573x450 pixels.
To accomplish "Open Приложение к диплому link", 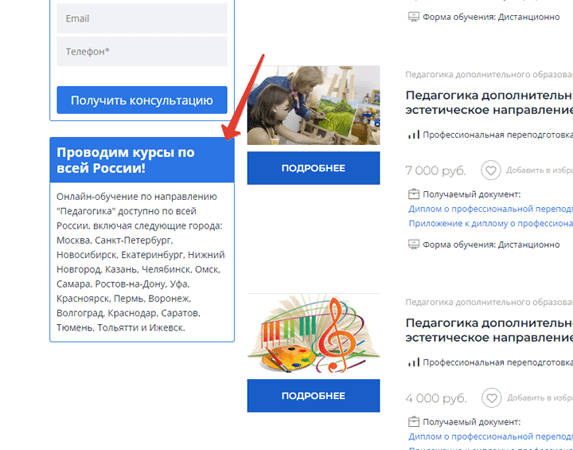I will [x=490, y=223].
